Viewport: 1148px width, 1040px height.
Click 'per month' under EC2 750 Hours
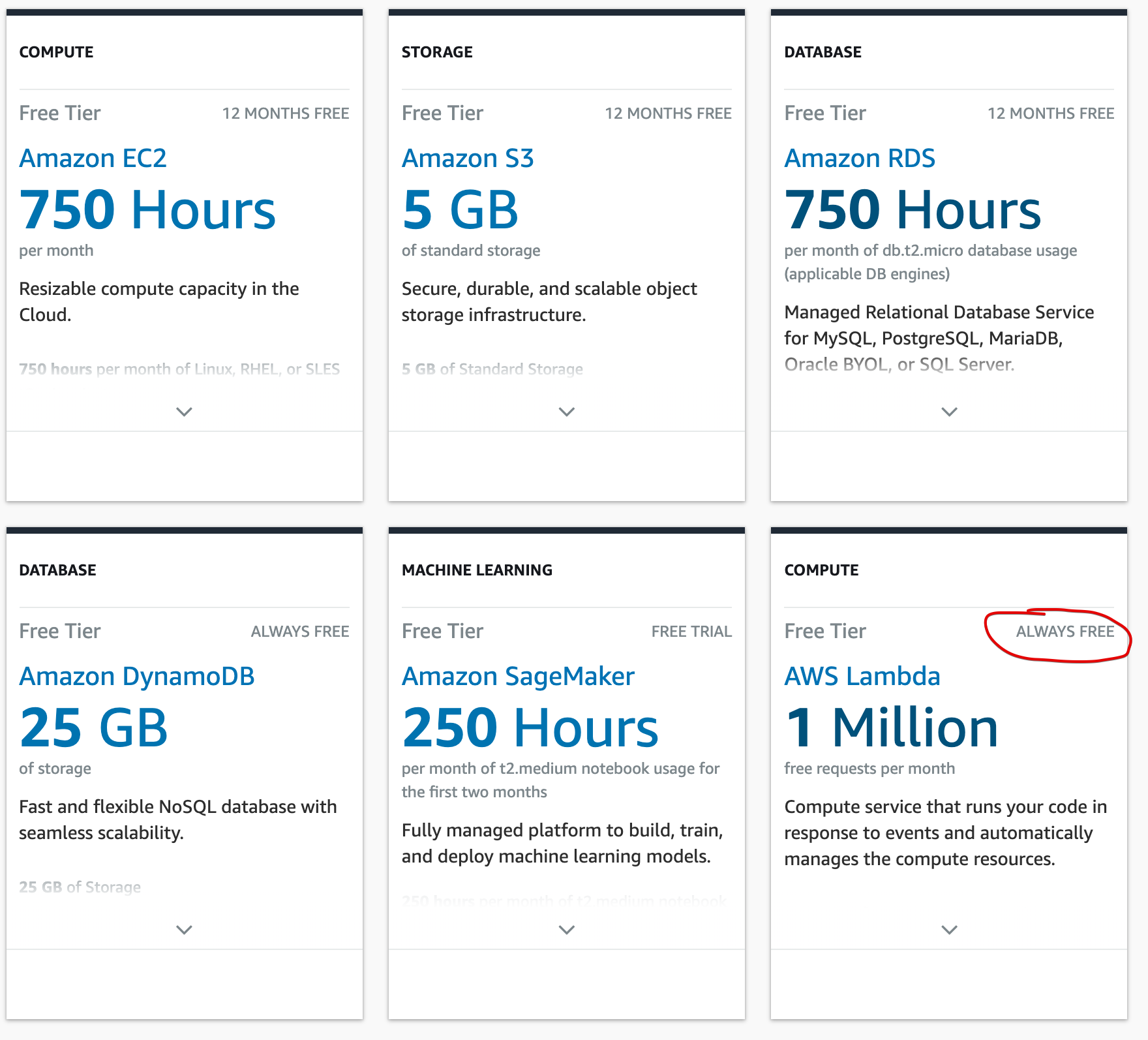56,251
